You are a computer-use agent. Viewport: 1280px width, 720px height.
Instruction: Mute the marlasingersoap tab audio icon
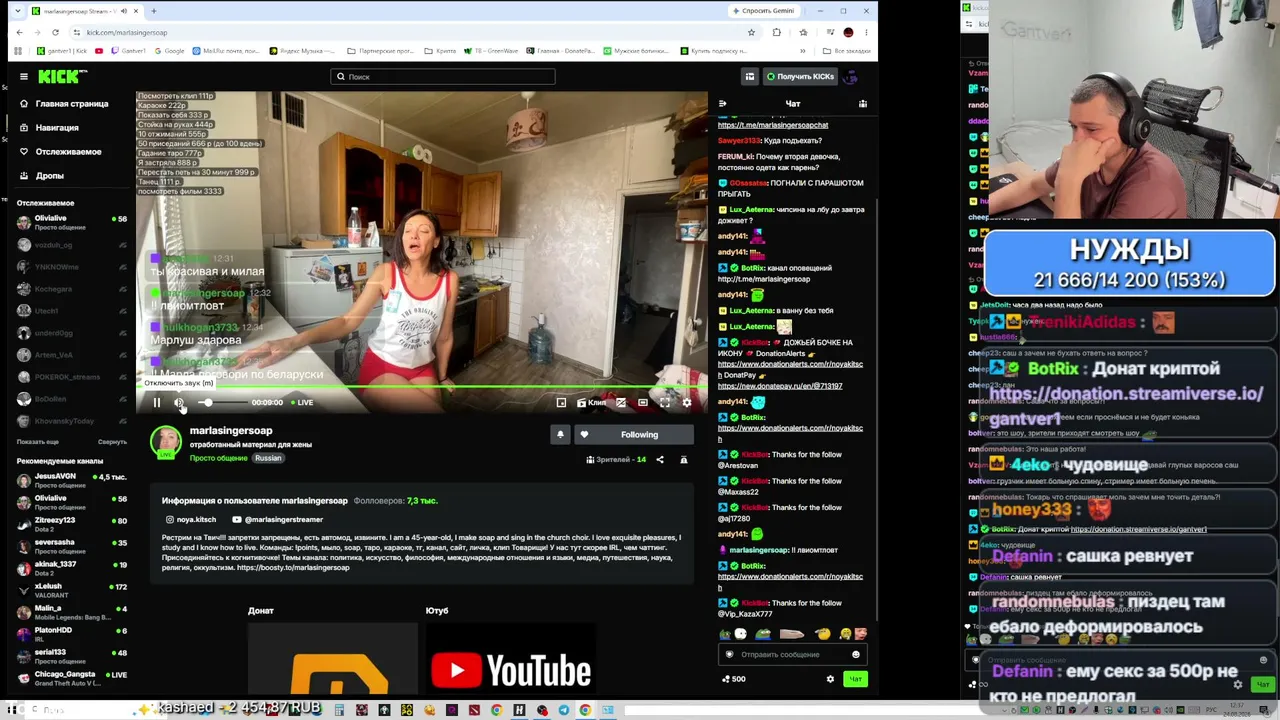(x=124, y=11)
